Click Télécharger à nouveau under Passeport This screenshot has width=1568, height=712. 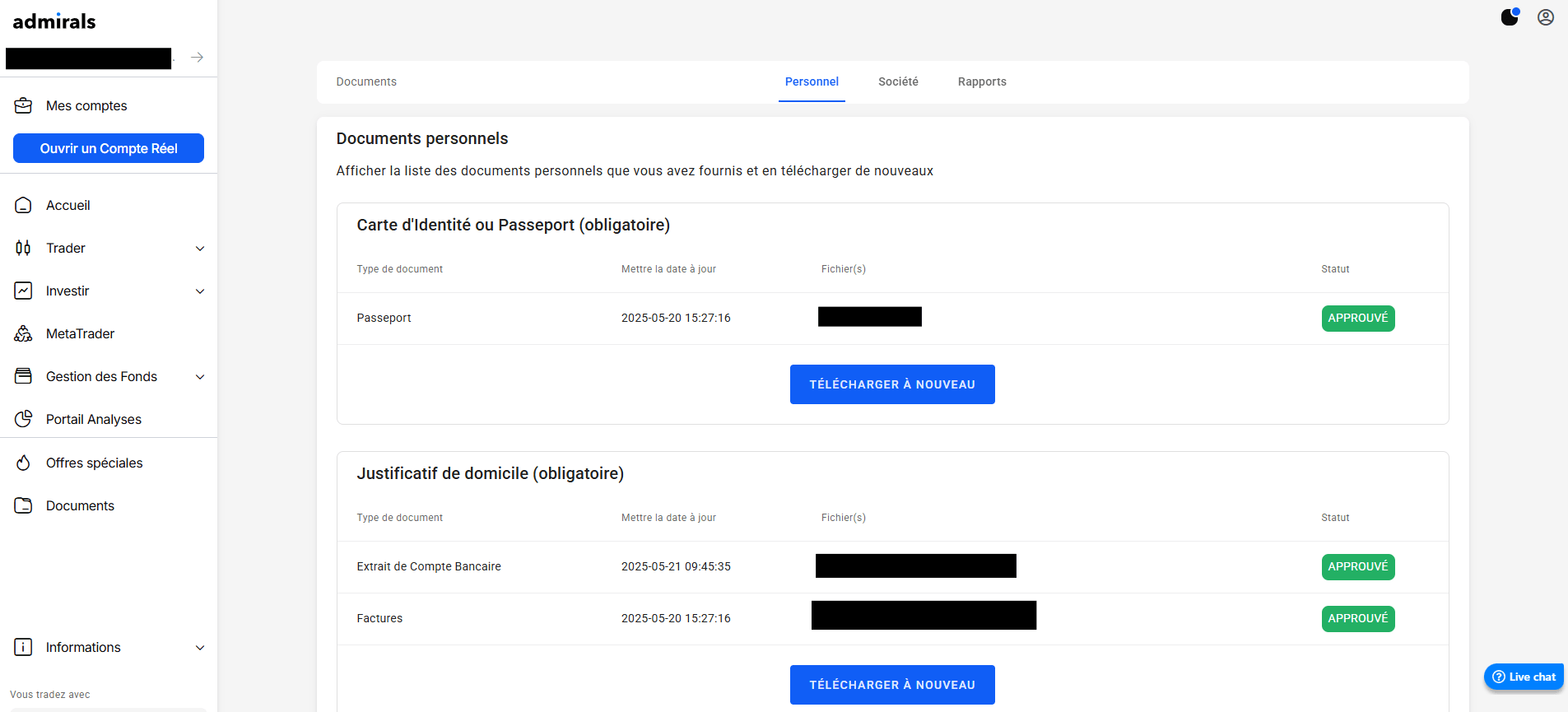[x=892, y=384]
